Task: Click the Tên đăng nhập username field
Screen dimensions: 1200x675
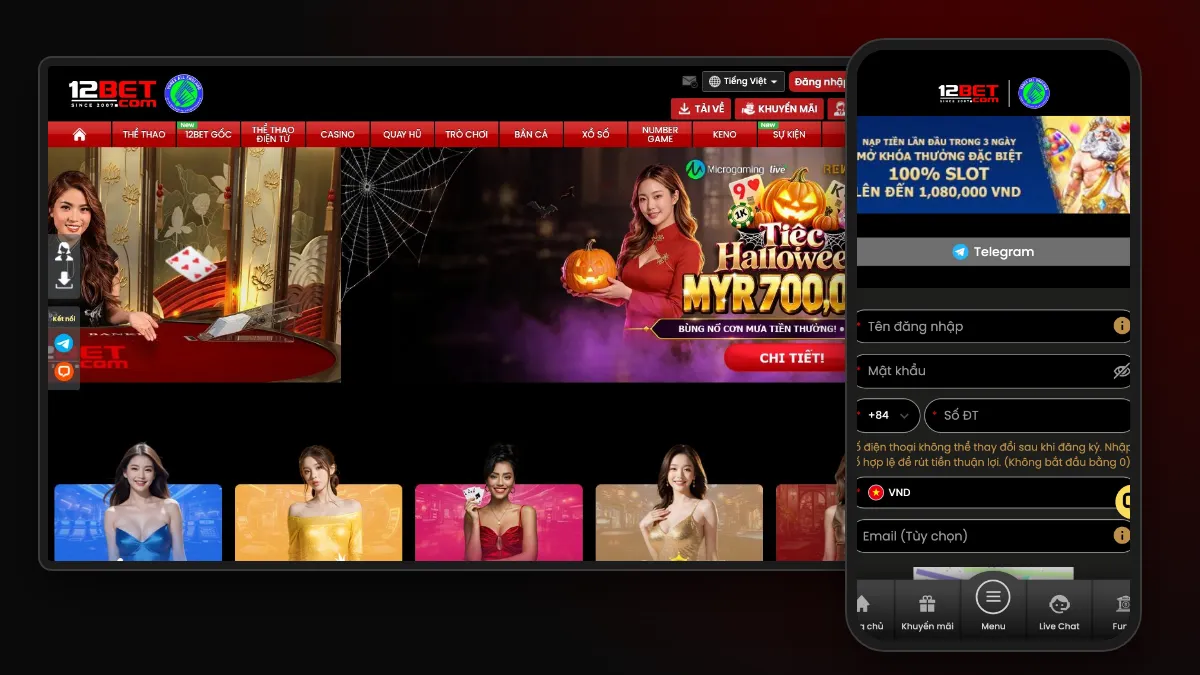Action: point(993,326)
